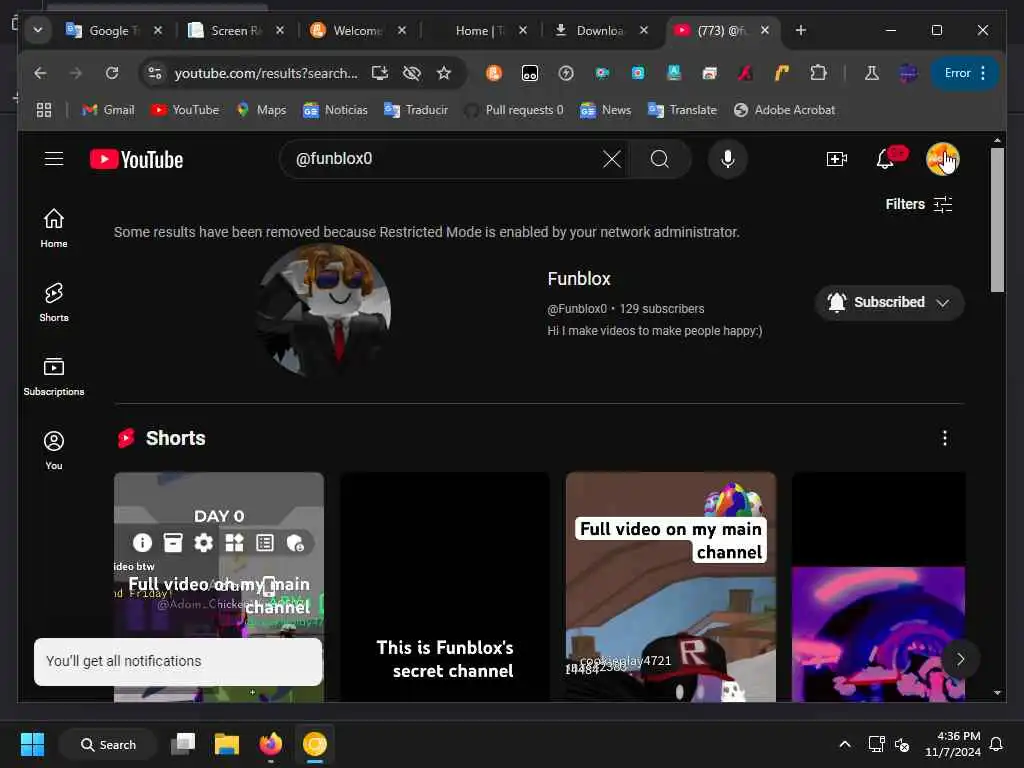Open Subscriptions in the sidebar
Viewport: 1024px width, 768px height.
(54, 376)
